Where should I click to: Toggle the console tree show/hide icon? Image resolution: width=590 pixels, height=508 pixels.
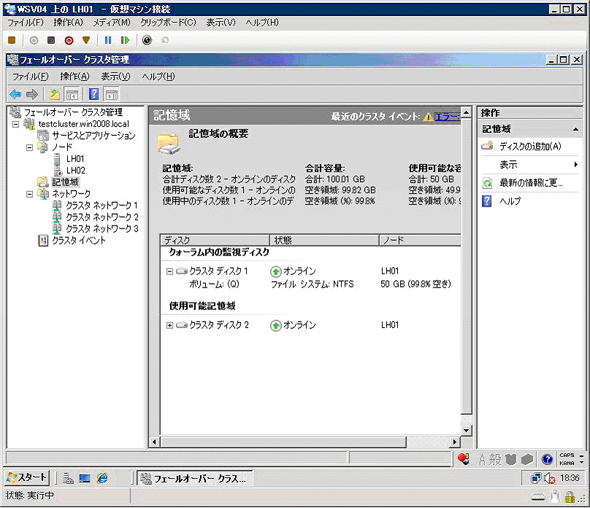pos(72,94)
